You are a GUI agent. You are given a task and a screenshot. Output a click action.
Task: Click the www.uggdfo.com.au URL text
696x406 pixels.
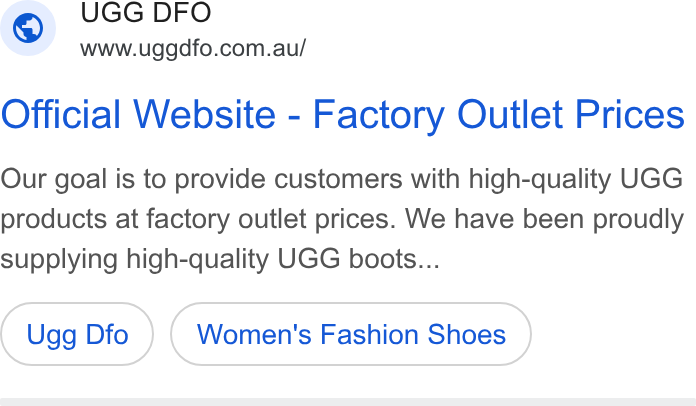(x=193, y=48)
